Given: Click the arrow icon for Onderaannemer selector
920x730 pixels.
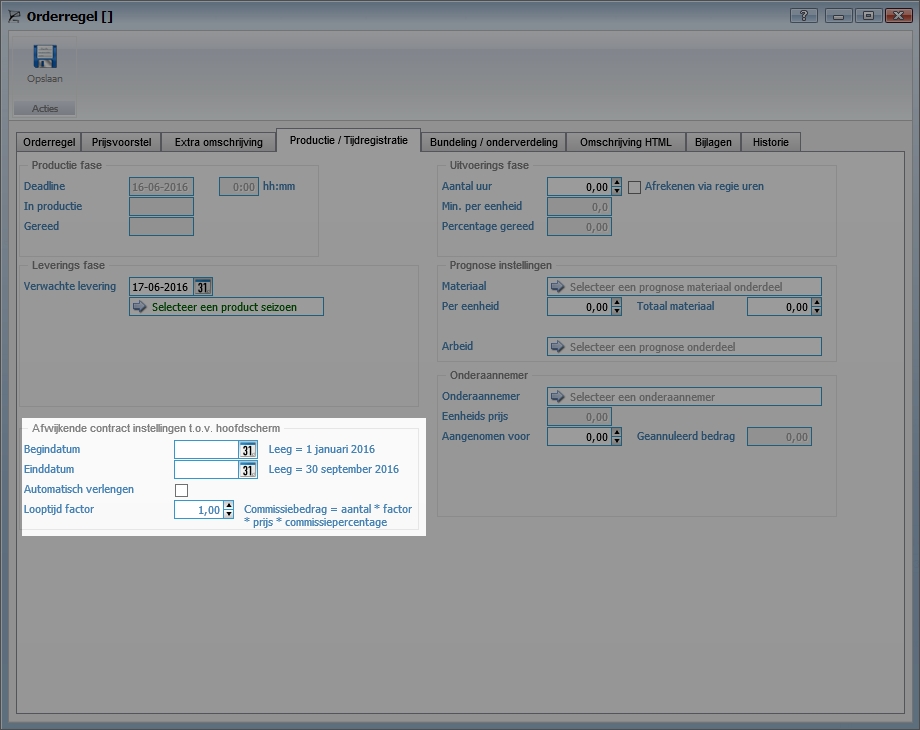Looking at the screenshot, I should click(558, 397).
